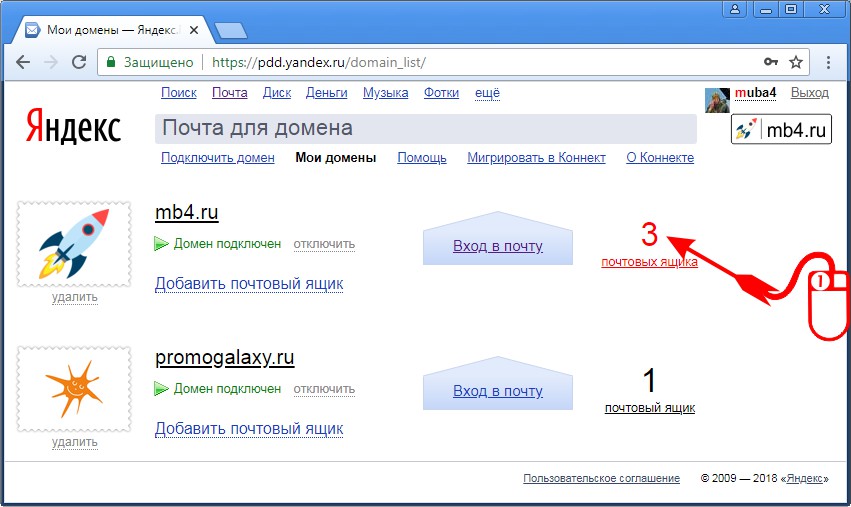Click the address bar URL field
The height and width of the screenshot is (507, 851).
[x=453, y=62]
